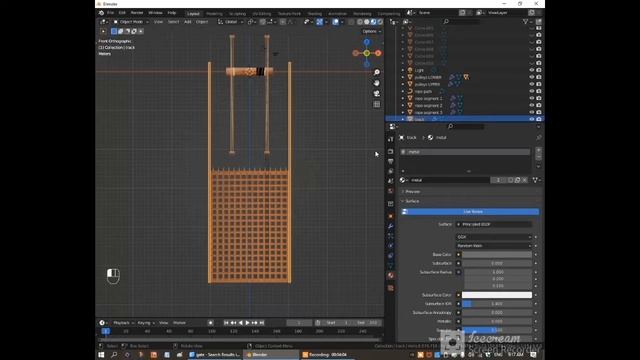Click the Subsurface IOR slider

pyautogui.click(x=497, y=304)
